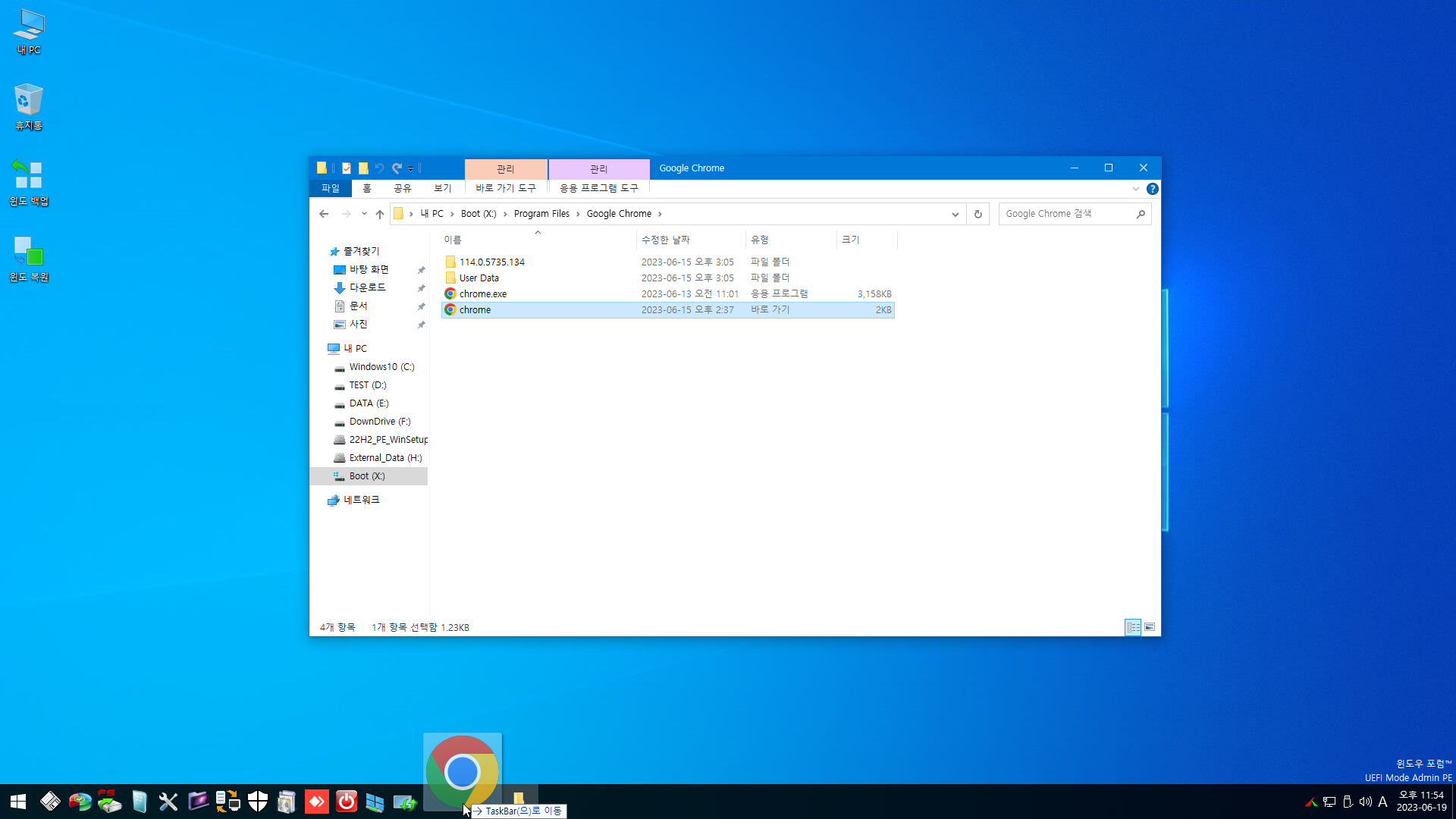Sort by the 수정한 날짜 column header
Viewport: 1456px width, 819px height.
coord(690,240)
